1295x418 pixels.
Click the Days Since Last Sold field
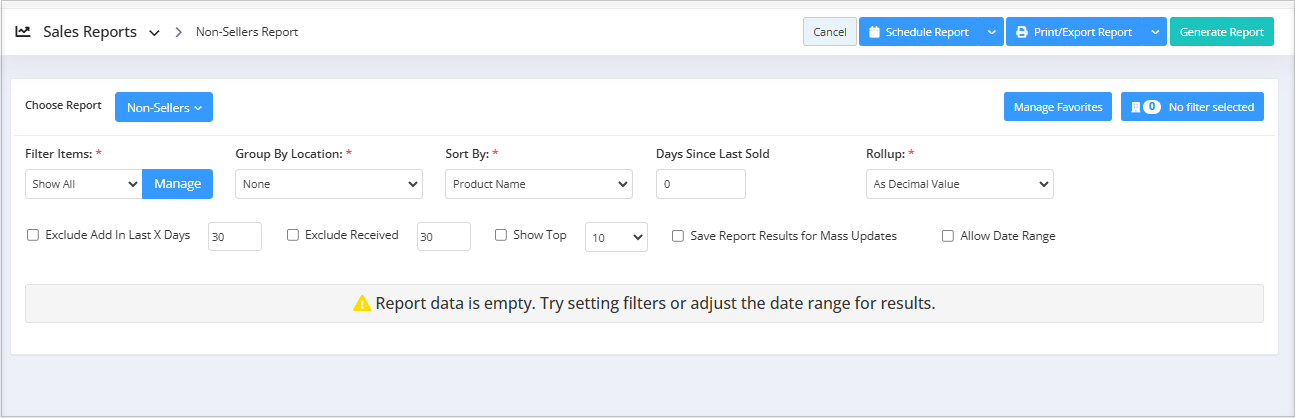coord(700,184)
